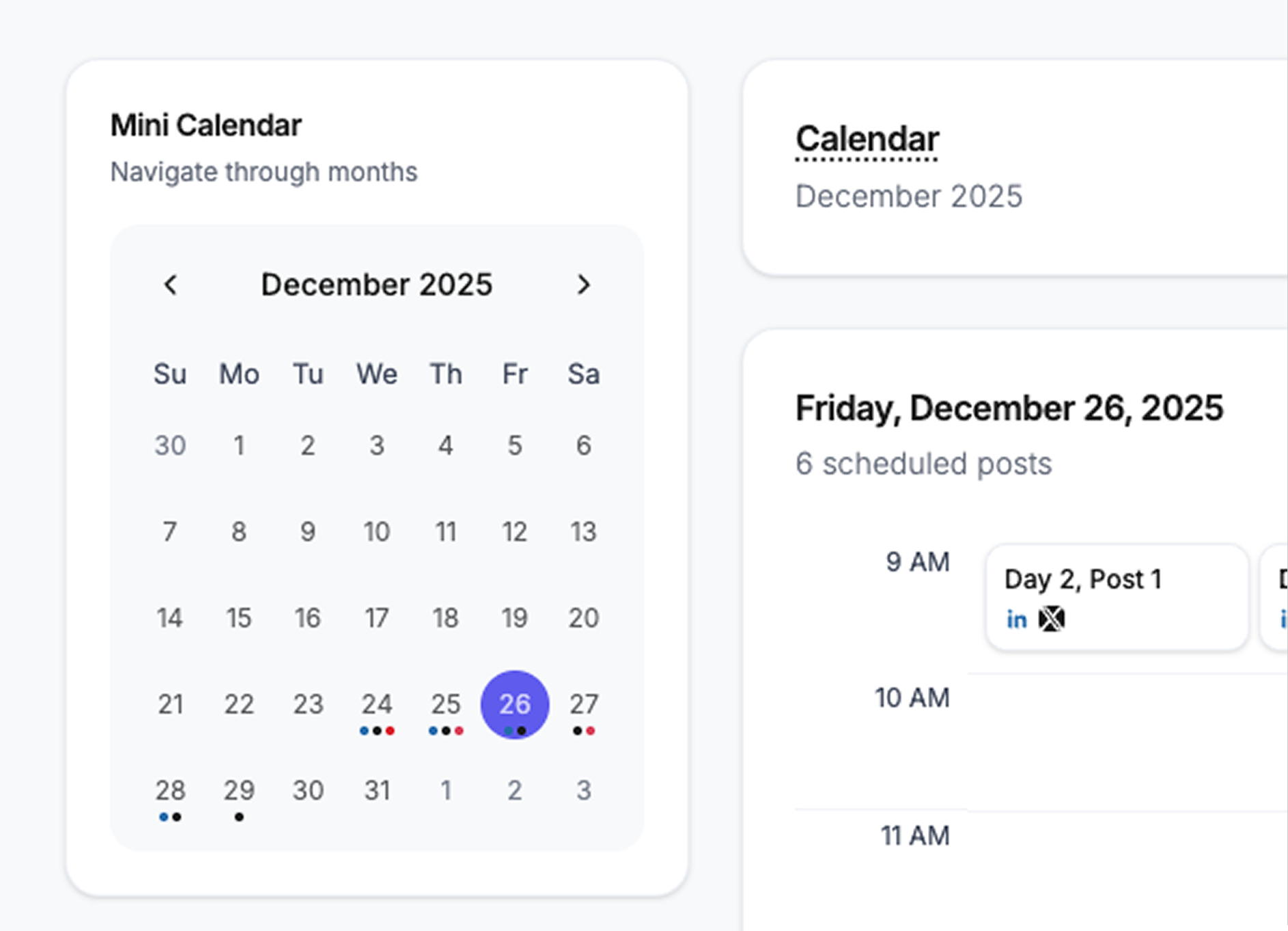Select December 24 in mini calendar
The width and height of the screenshot is (1288, 931).
coord(377,704)
